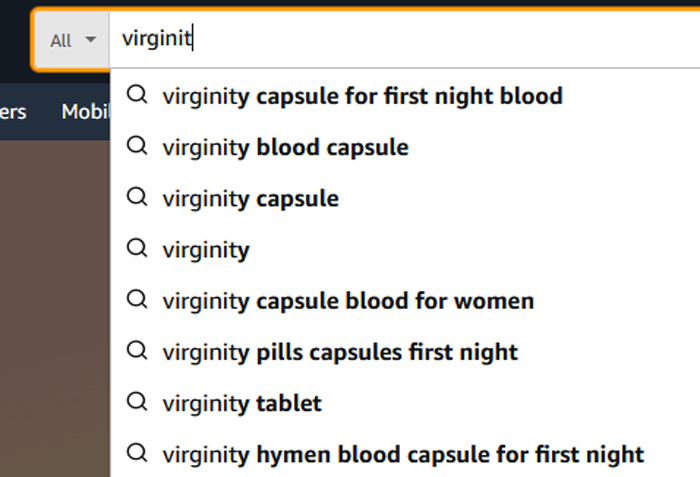Click search icon beside 'virginity capsule blood for women'
This screenshot has width=700, height=477.
click(137, 299)
